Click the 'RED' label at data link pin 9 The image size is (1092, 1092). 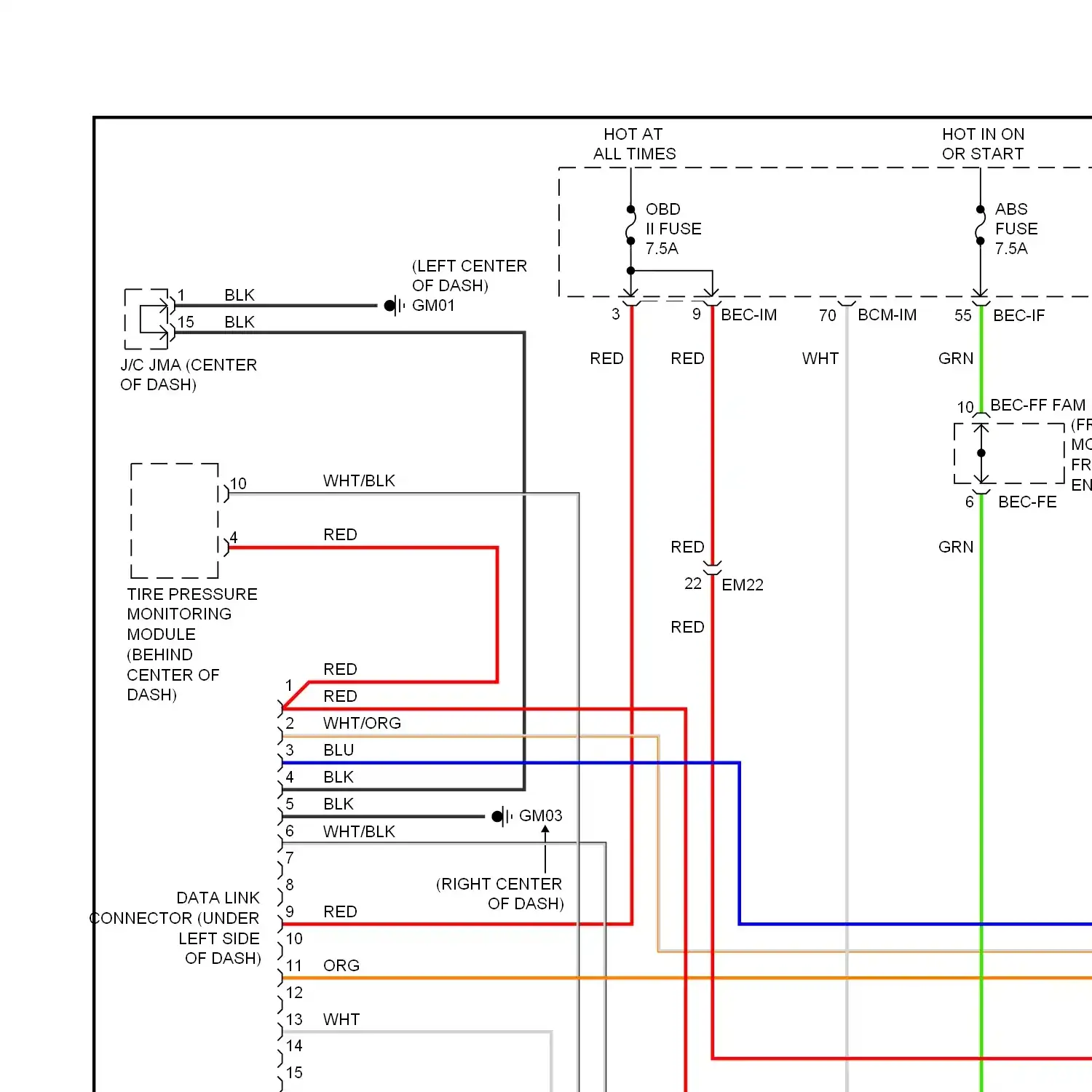pos(340,911)
